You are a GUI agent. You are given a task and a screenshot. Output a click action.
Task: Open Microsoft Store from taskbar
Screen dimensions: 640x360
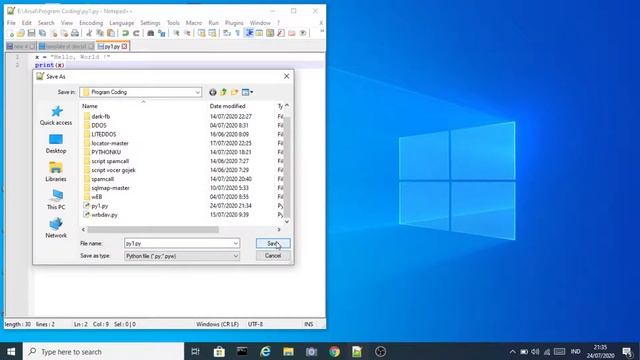point(219,351)
